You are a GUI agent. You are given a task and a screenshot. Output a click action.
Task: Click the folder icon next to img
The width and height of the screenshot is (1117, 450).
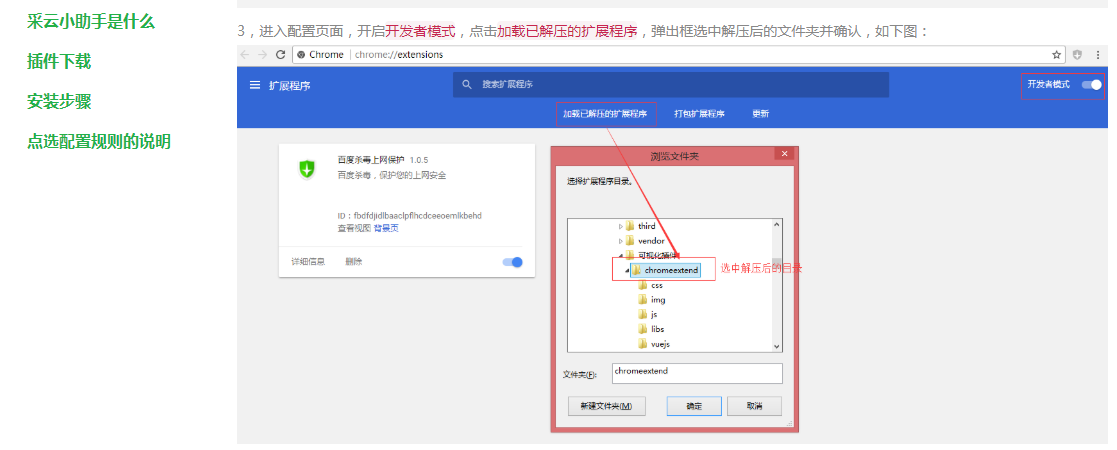pos(643,300)
